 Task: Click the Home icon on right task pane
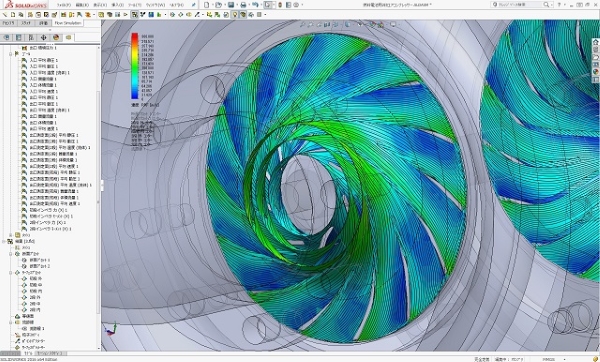pos(595,42)
